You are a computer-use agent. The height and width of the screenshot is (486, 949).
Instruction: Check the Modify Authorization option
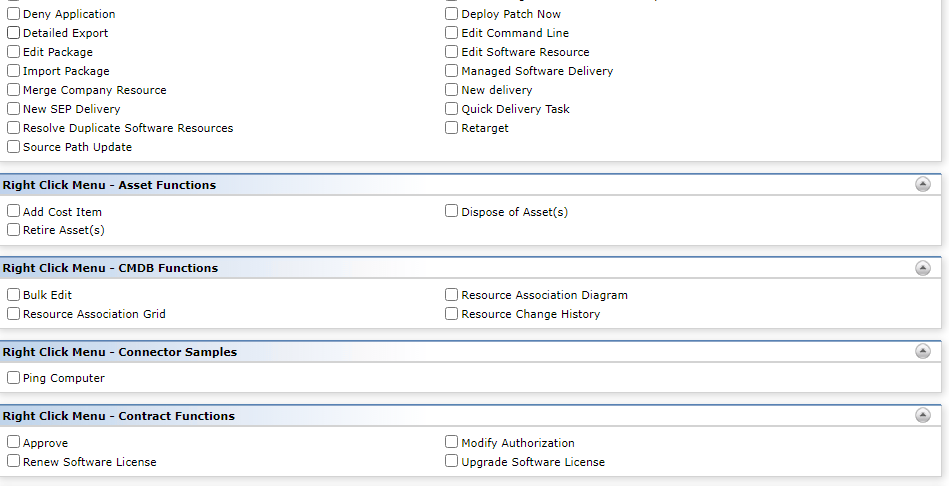(x=452, y=442)
